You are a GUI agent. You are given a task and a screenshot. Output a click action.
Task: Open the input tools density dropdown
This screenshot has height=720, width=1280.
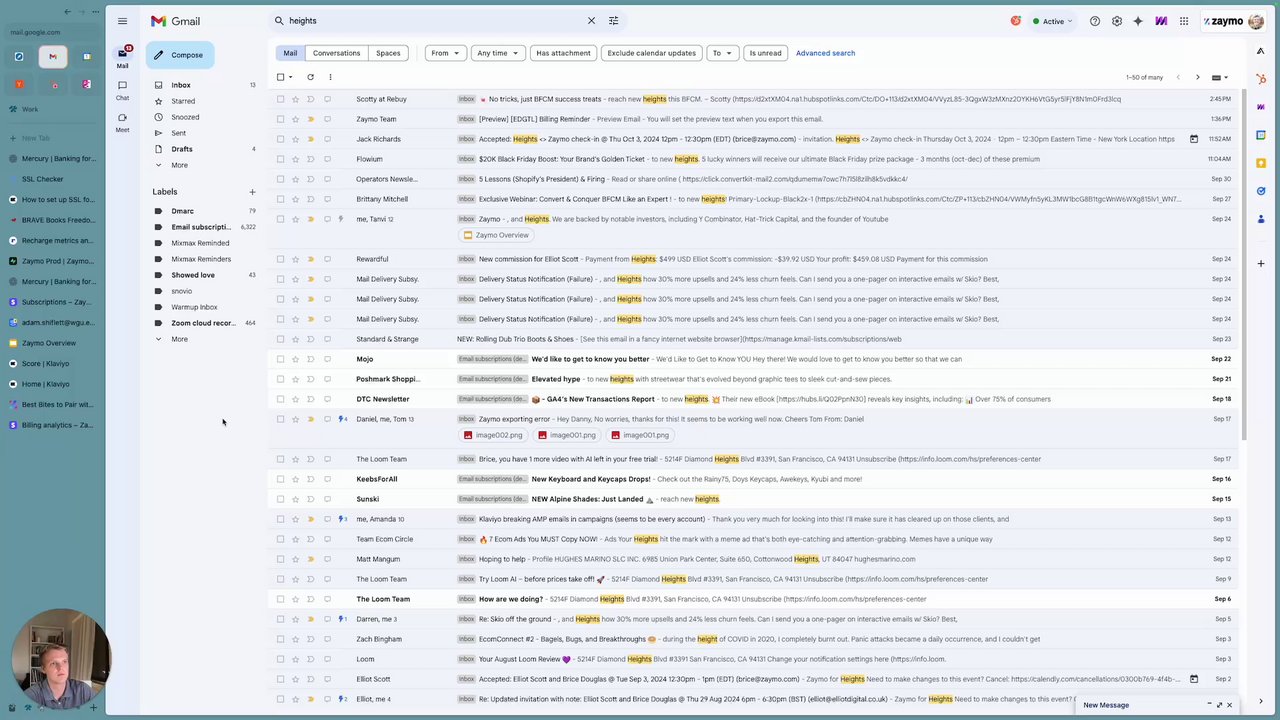pos(1219,77)
